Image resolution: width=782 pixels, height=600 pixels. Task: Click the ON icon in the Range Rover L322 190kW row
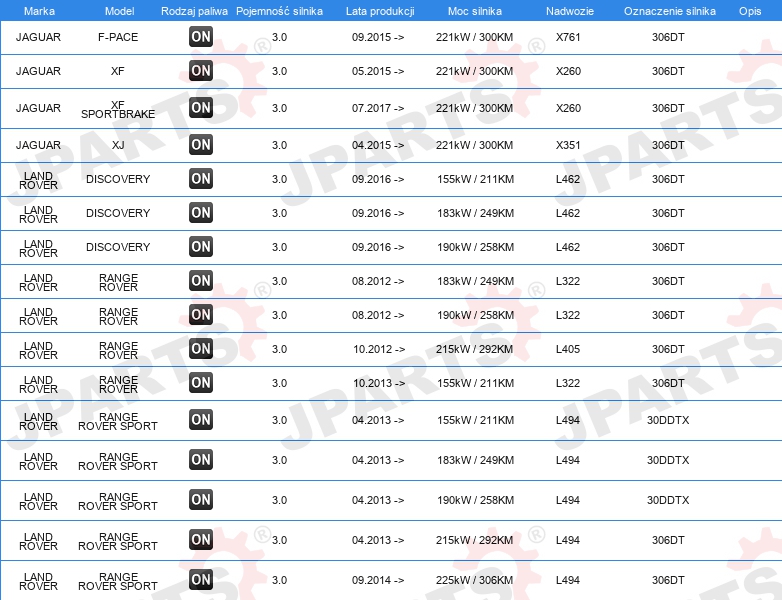pyautogui.click(x=201, y=314)
